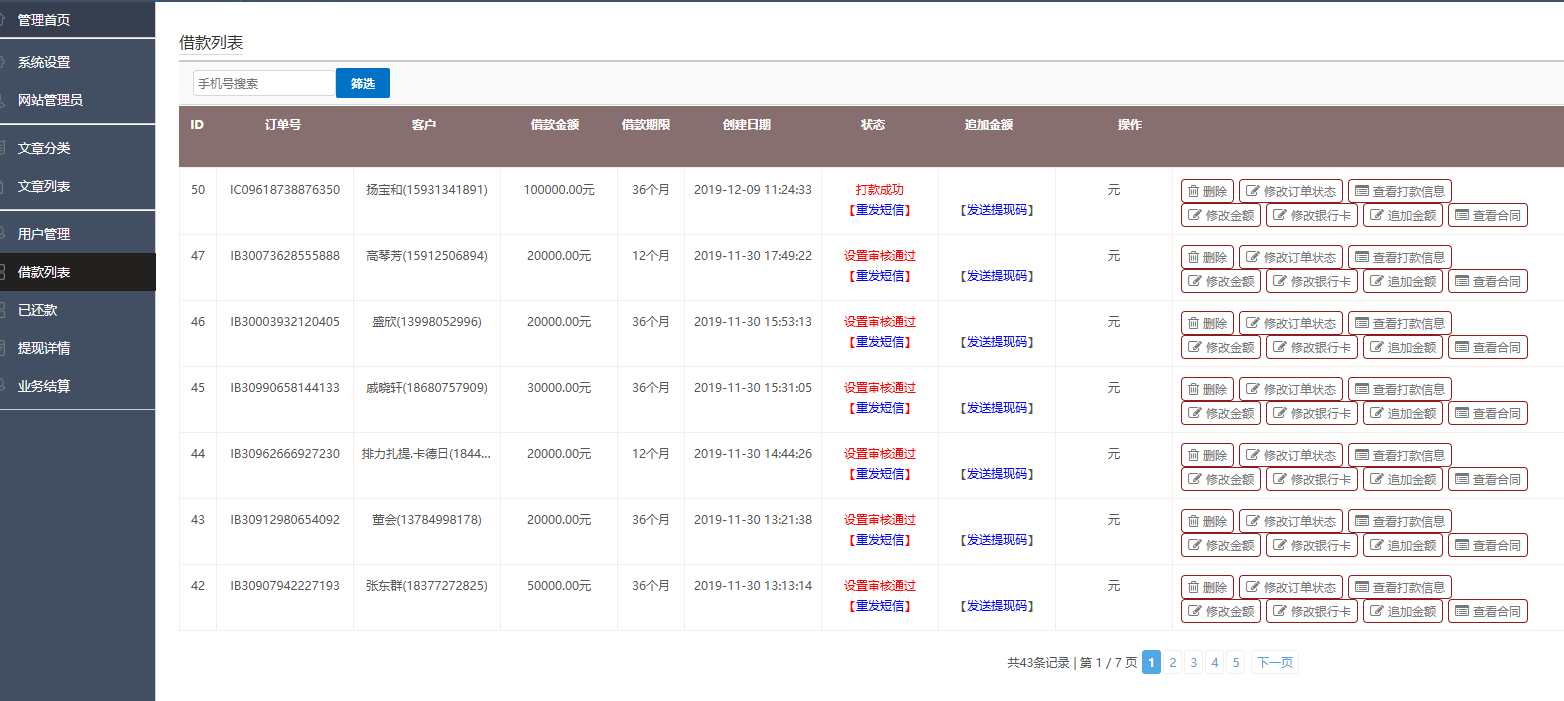This screenshot has height=701, width=1564.
Task: Click the 手机号搜索 search input field
Action: pyautogui.click(x=264, y=83)
